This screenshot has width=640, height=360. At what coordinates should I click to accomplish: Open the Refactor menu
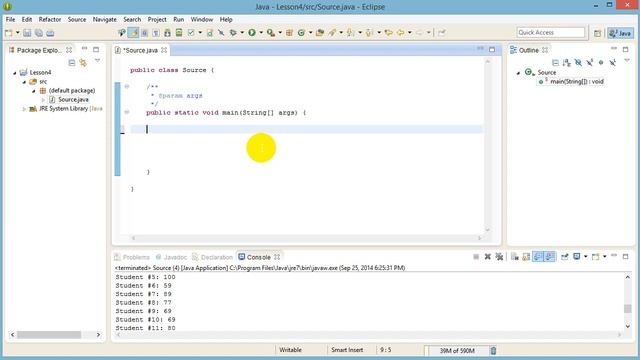point(50,19)
